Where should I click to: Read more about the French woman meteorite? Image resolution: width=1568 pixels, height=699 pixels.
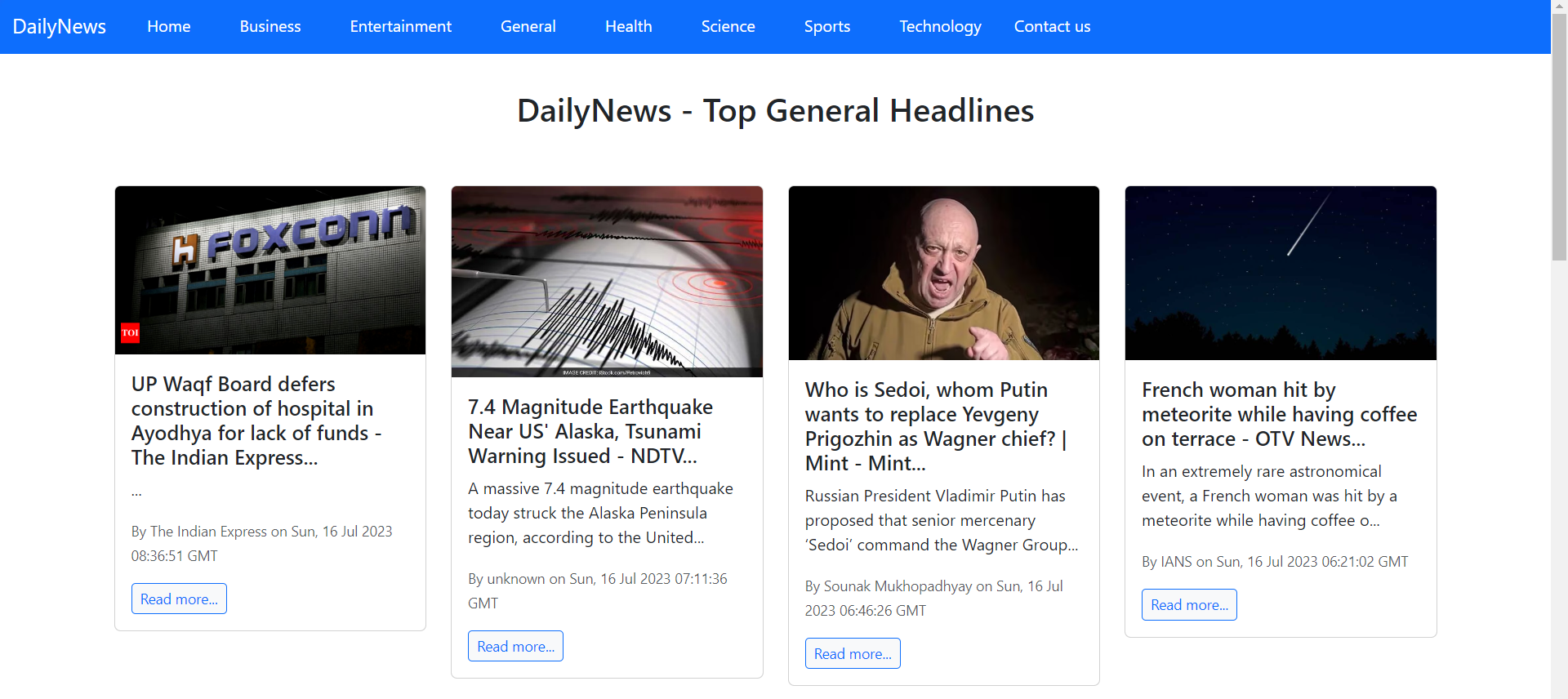pos(1189,604)
